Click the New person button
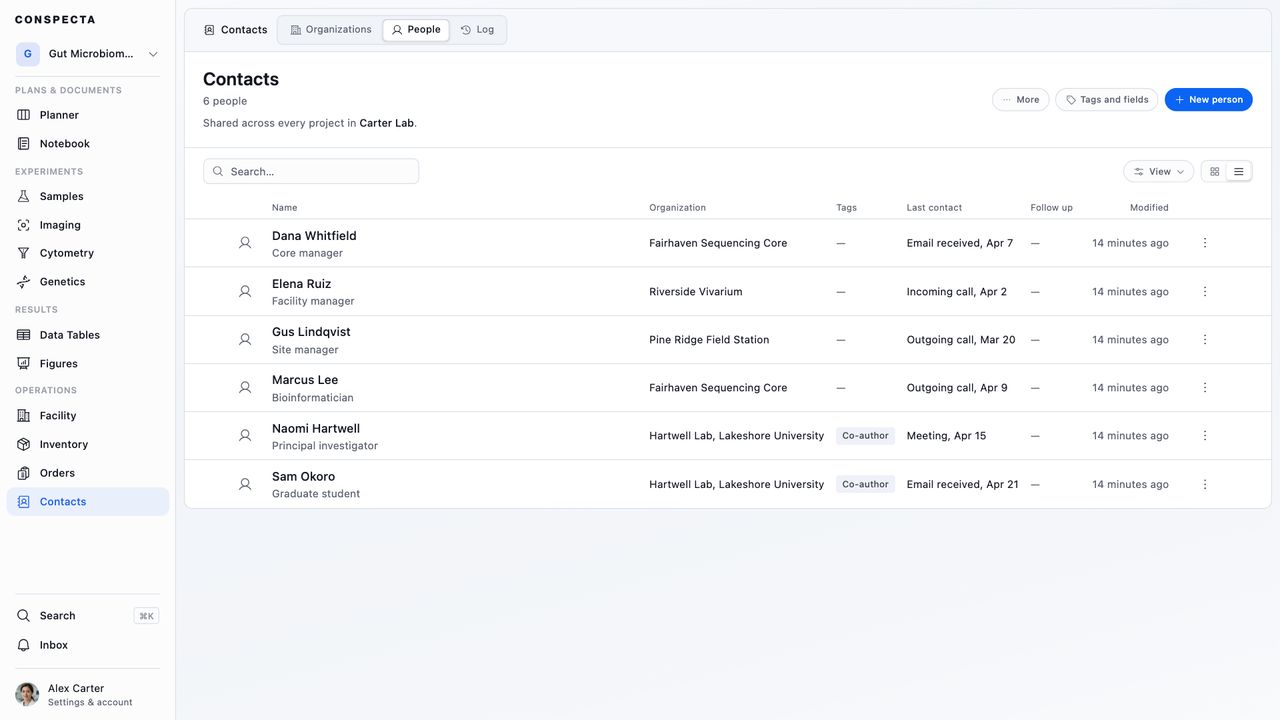 1209,100
